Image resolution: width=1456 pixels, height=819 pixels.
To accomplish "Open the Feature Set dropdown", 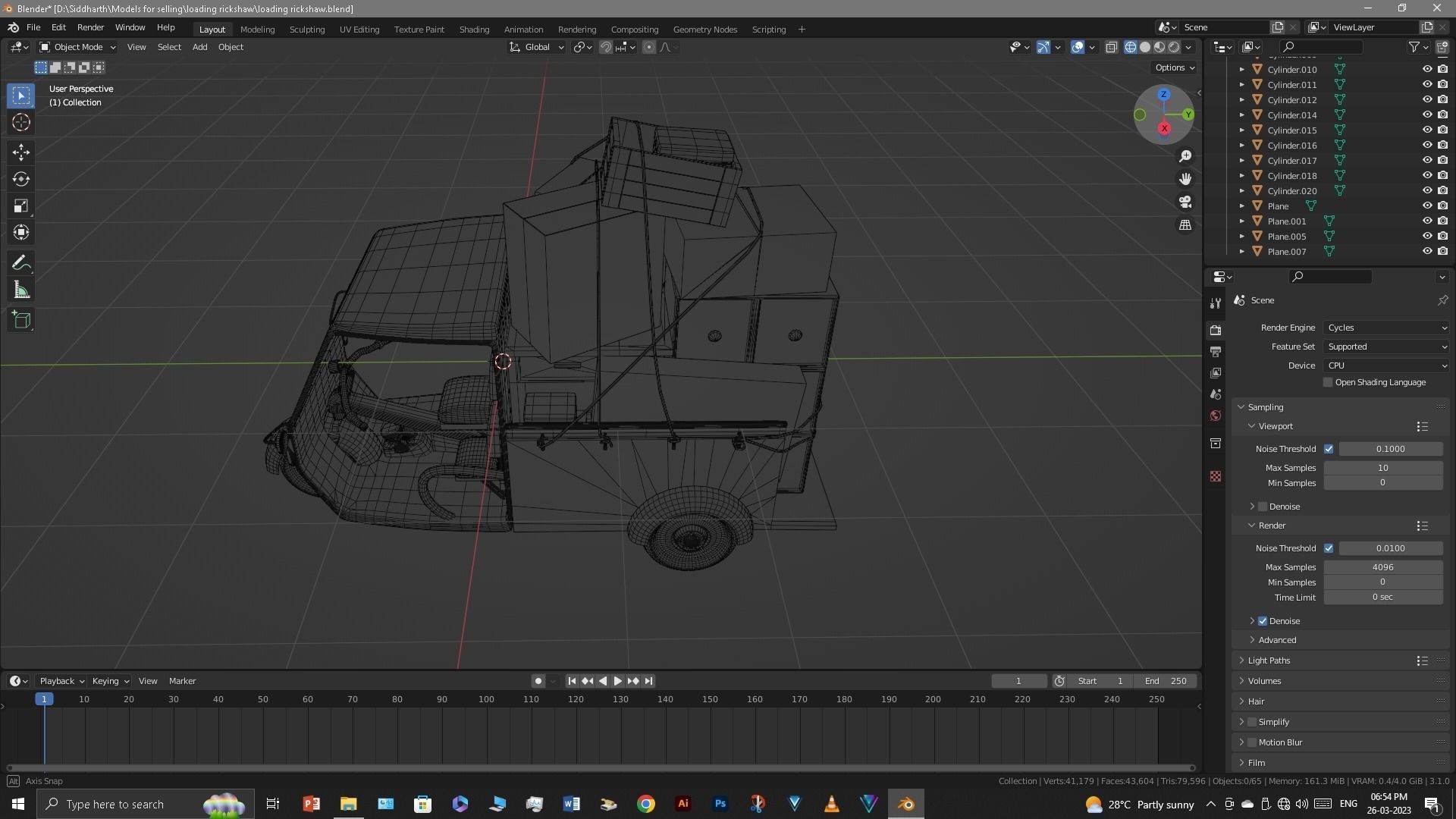I will point(1386,347).
